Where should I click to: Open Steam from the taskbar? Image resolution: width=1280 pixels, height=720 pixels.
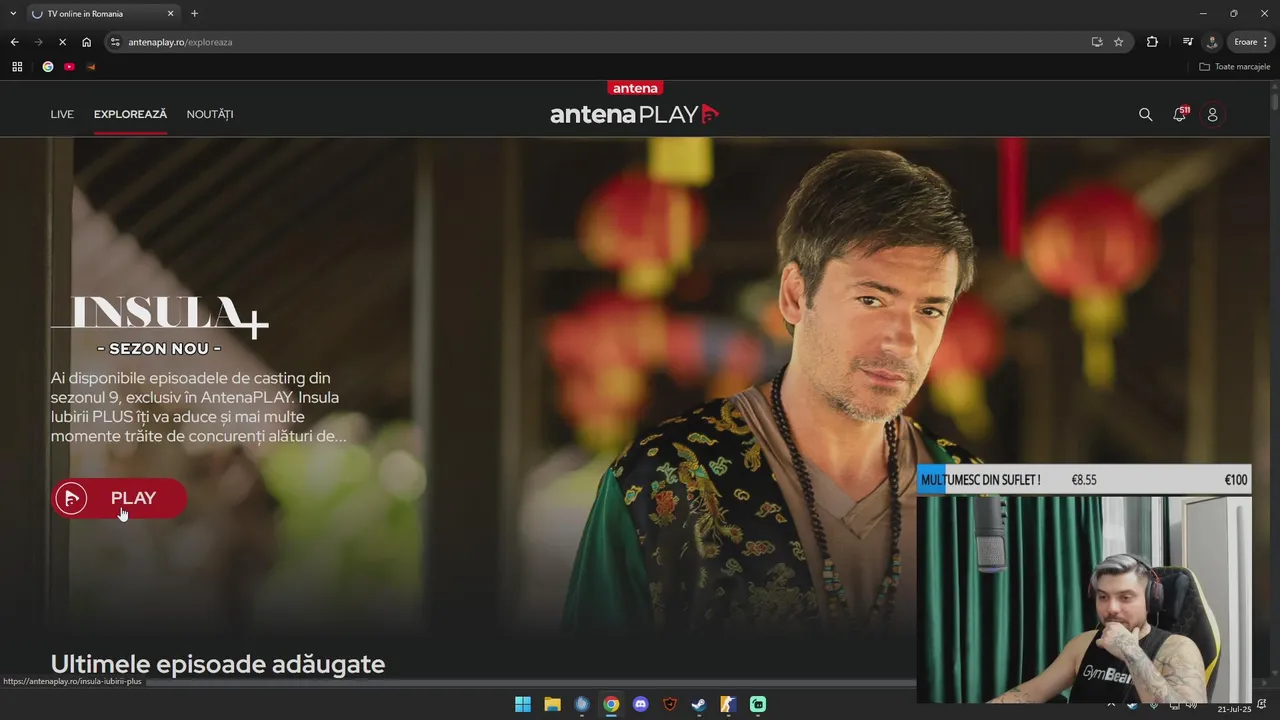coord(699,704)
